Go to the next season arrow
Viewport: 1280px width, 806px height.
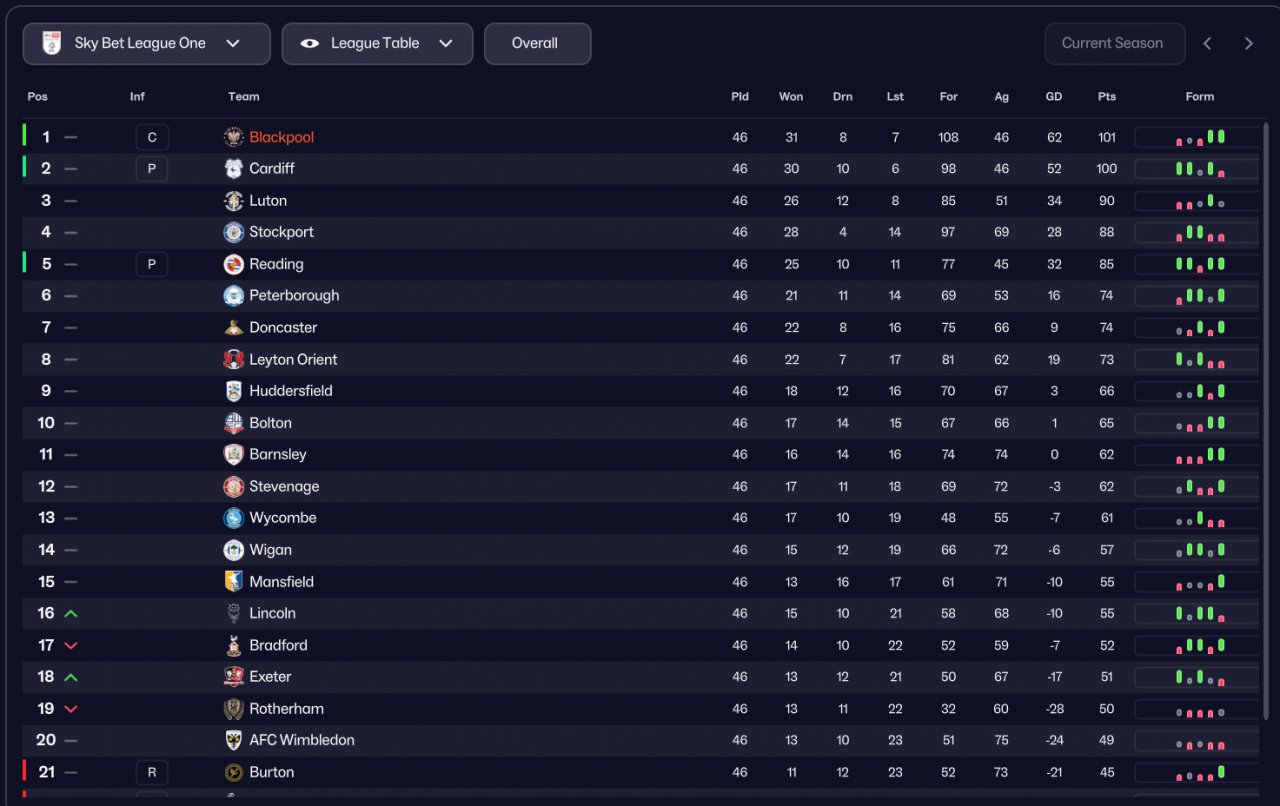pyautogui.click(x=1248, y=44)
